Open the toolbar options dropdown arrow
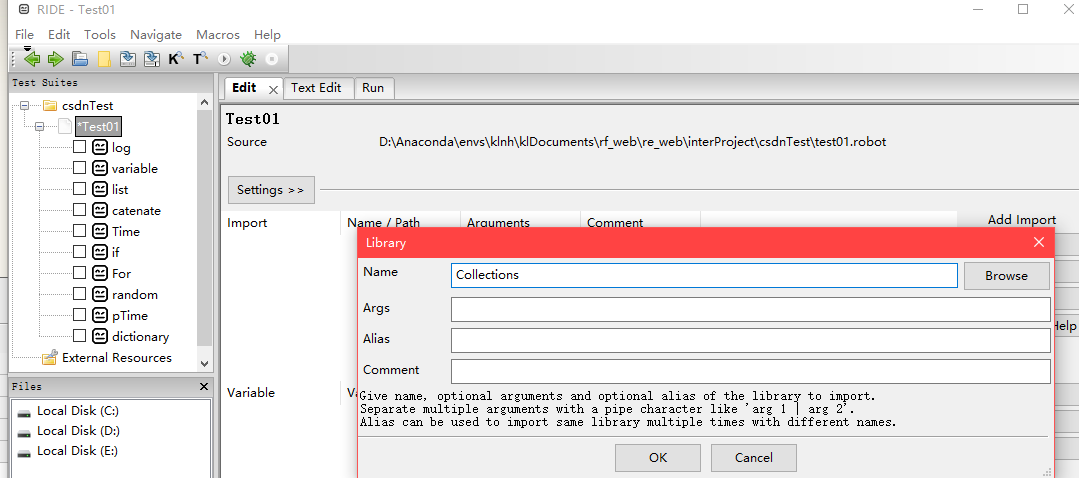 click(28, 49)
